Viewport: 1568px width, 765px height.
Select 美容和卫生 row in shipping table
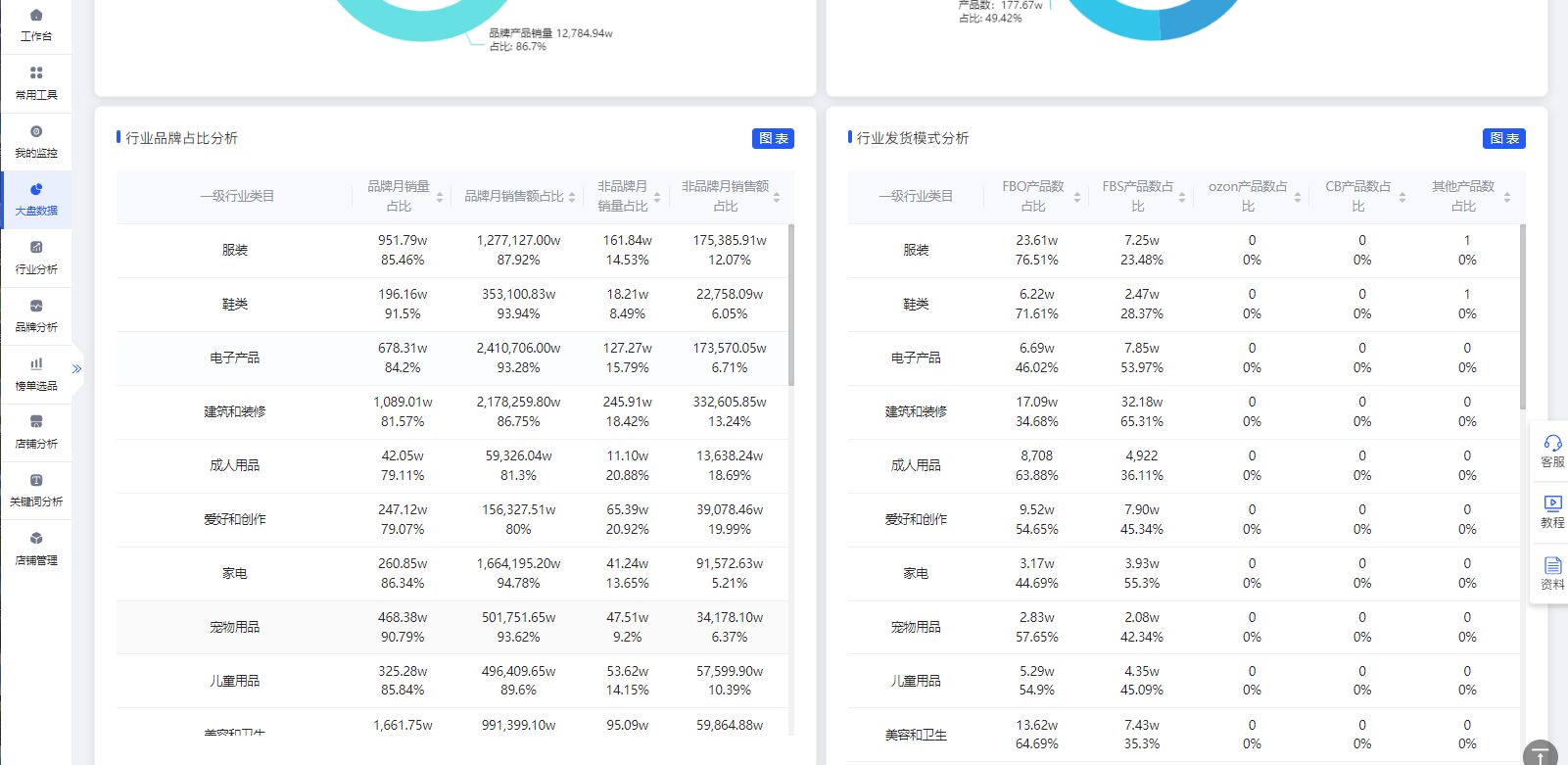[1184, 735]
